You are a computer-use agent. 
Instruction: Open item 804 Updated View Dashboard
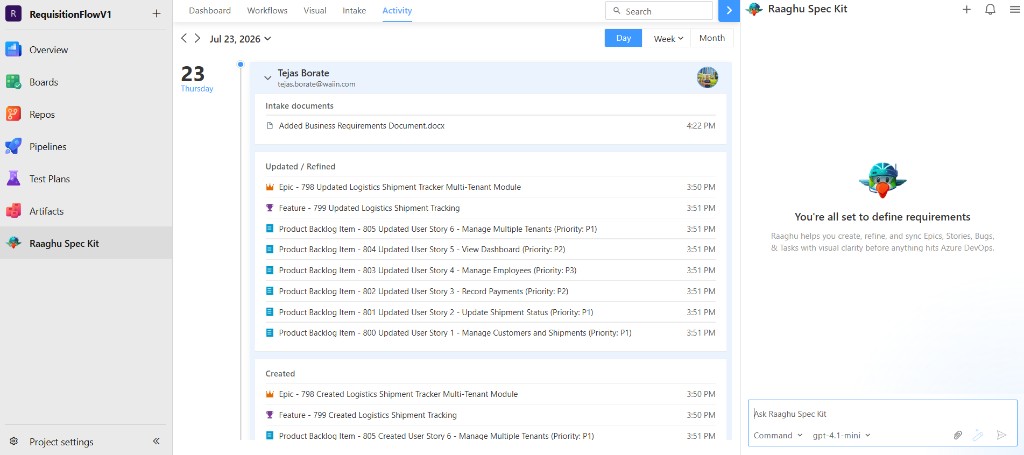(490, 249)
